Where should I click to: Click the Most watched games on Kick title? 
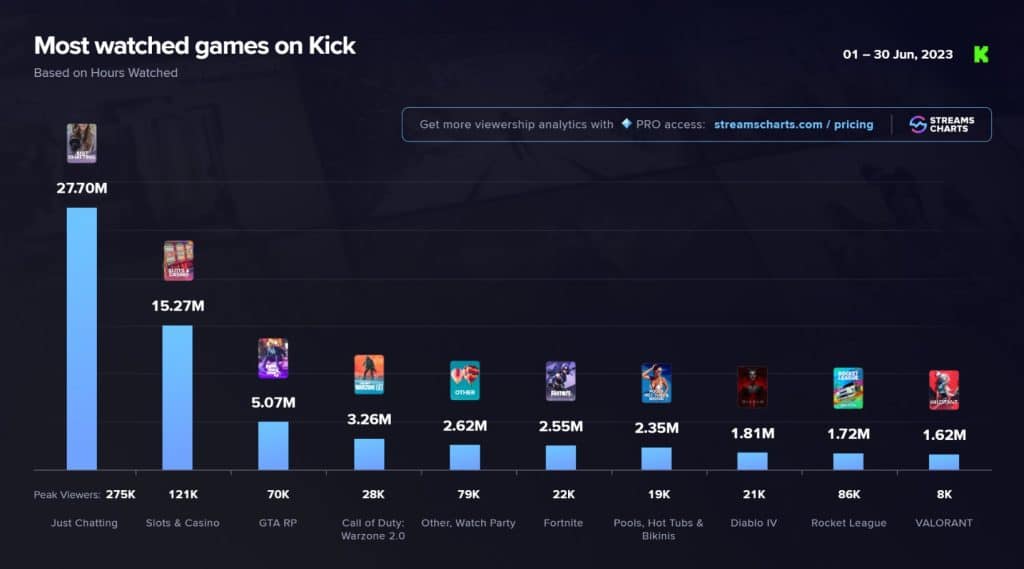(195, 46)
